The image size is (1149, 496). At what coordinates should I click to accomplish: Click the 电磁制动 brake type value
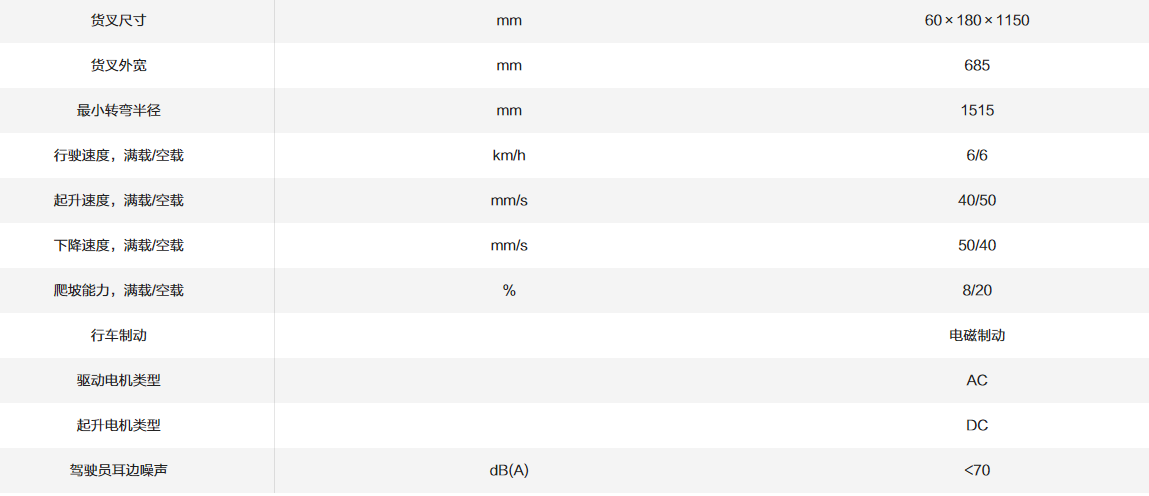point(976,335)
